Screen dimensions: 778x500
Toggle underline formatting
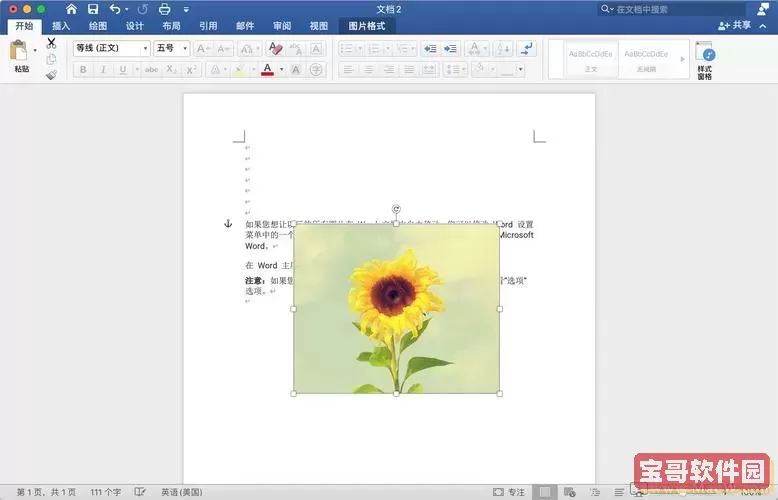tap(123, 70)
